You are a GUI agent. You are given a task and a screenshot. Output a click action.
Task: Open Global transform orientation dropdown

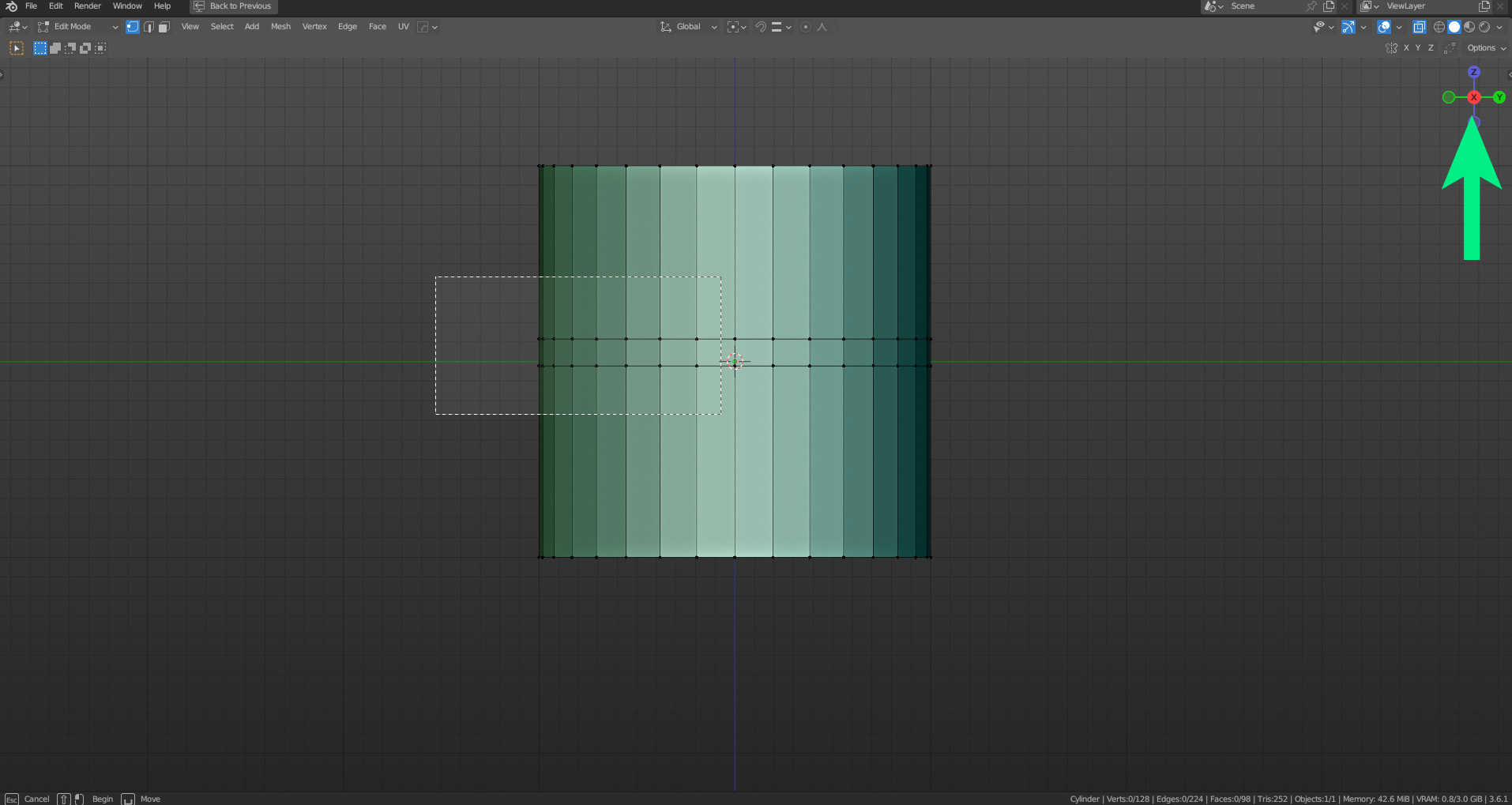[689, 27]
